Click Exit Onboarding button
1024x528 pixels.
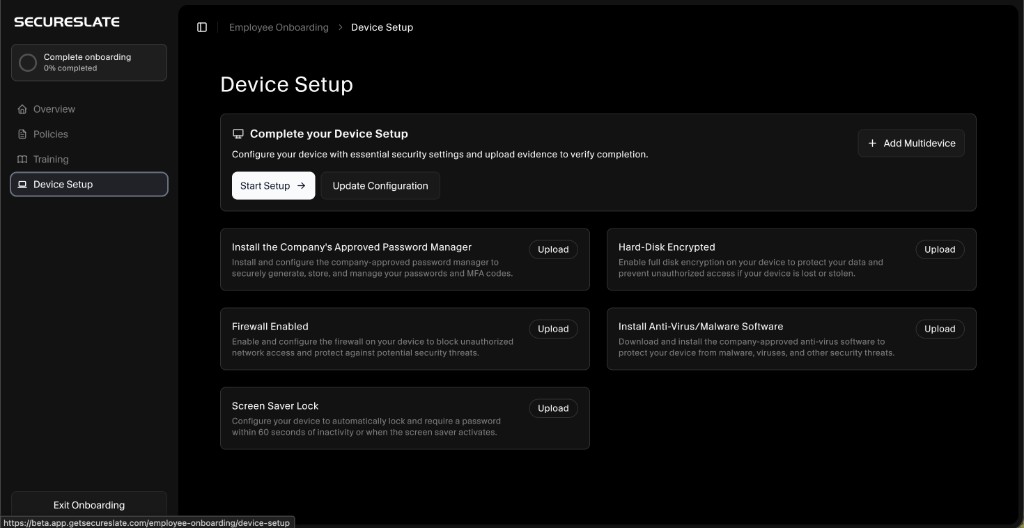click(x=89, y=505)
